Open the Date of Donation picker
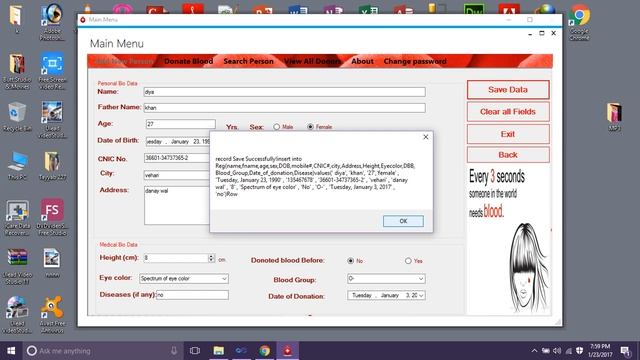The height and width of the screenshot is (360, 640). pyautogui.click(x=421, y=295)
